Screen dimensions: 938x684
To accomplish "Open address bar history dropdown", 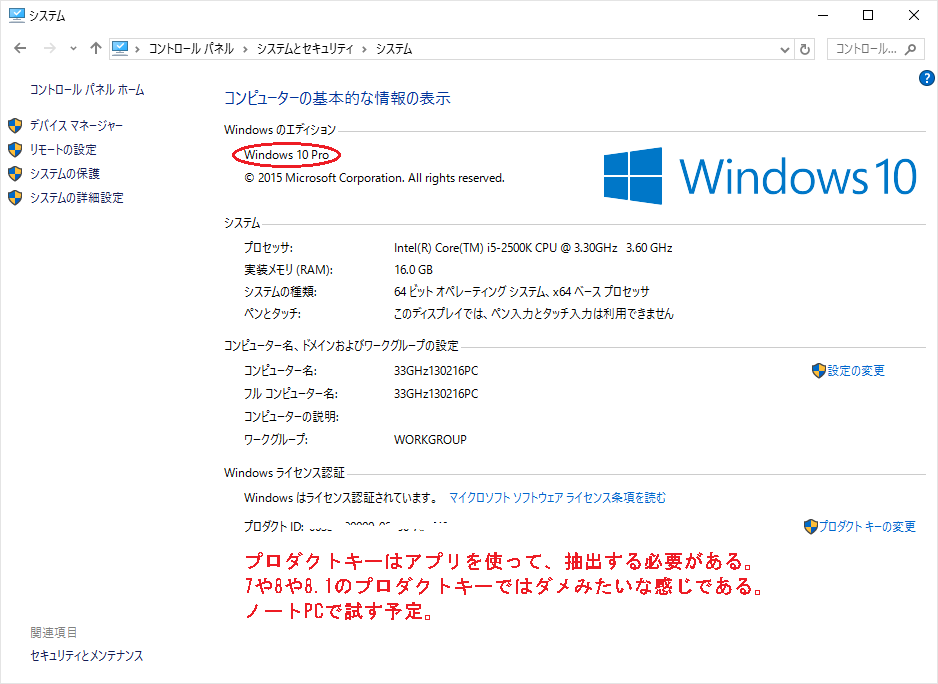I will click(785, 50).
